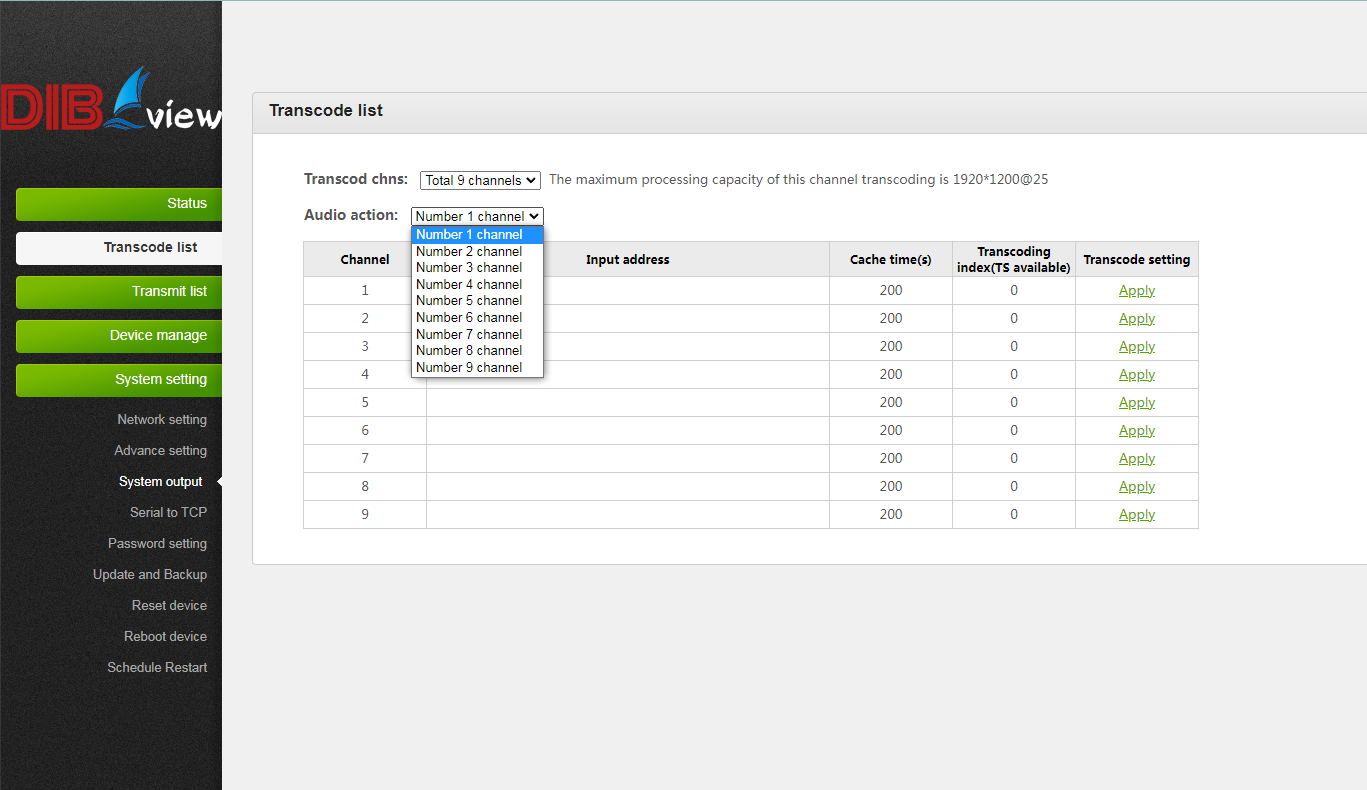Open Schedule Restart page
1367x790 pixels.
point(157,668)
